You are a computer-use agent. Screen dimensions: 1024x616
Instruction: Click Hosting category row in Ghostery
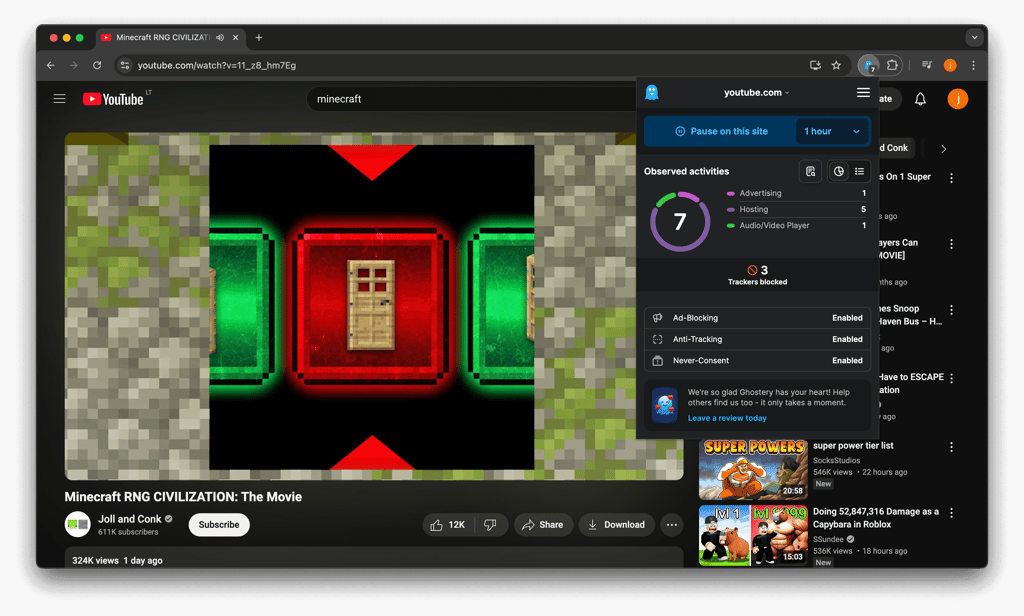pyautogui.click(x=796, y=210)
